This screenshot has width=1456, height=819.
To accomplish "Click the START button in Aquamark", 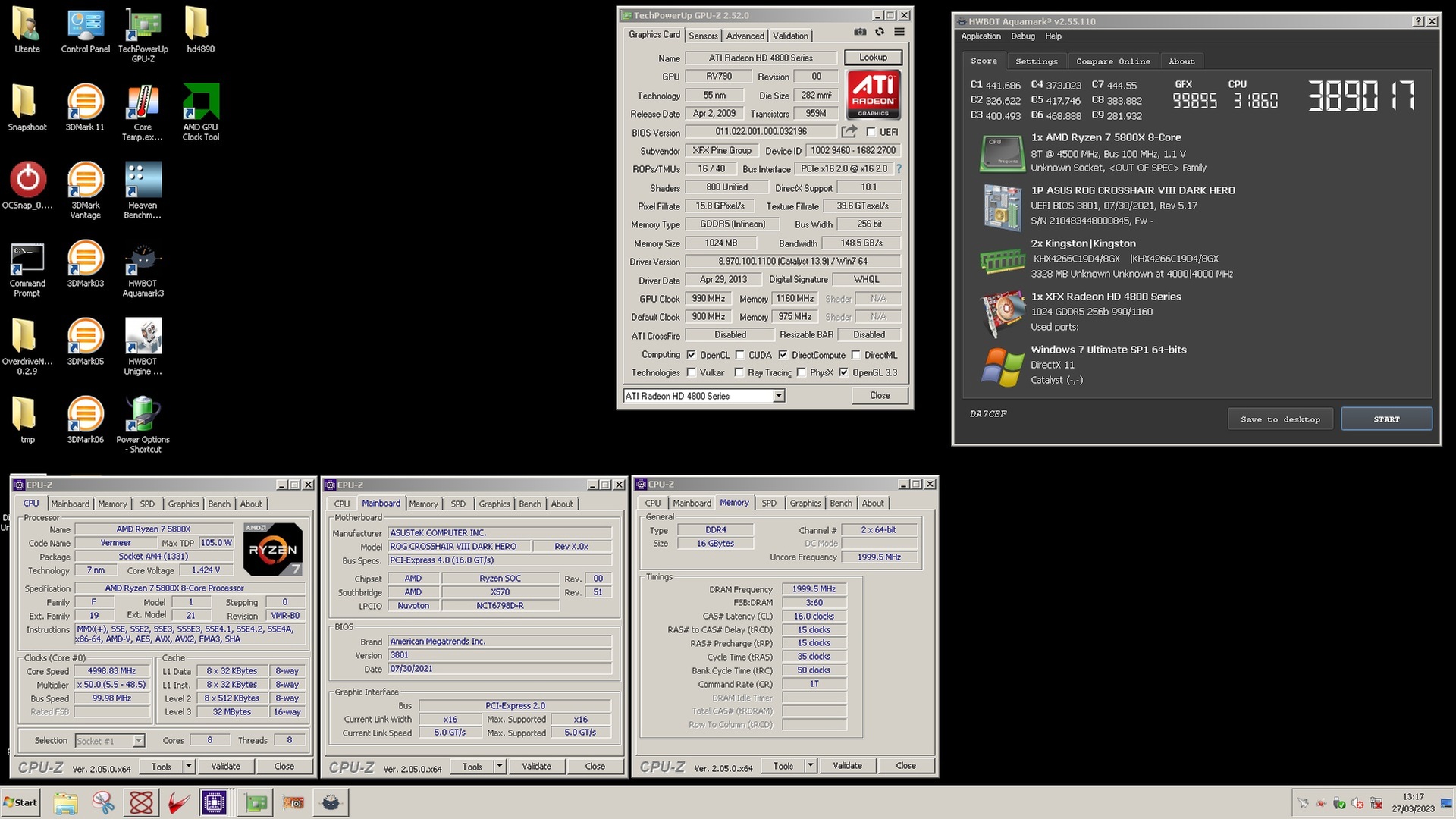I will tap(1386, 419).
